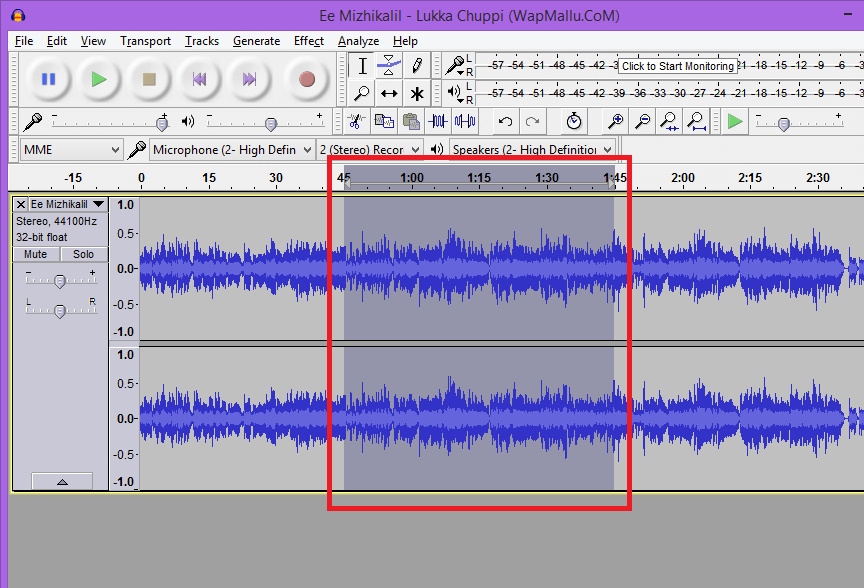Open the MME audio host dropdown
864x588 pixels.
coord(70,148)
